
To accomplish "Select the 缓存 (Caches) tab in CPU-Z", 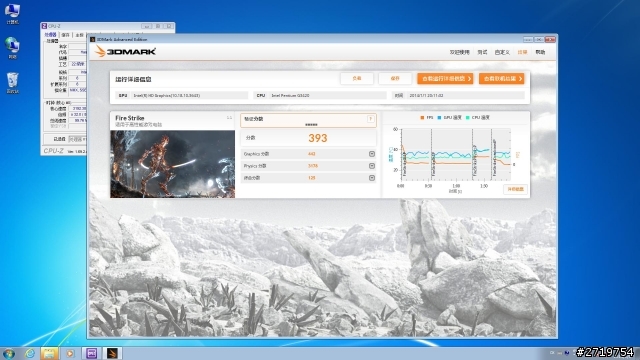I will [x=65, y=35].
